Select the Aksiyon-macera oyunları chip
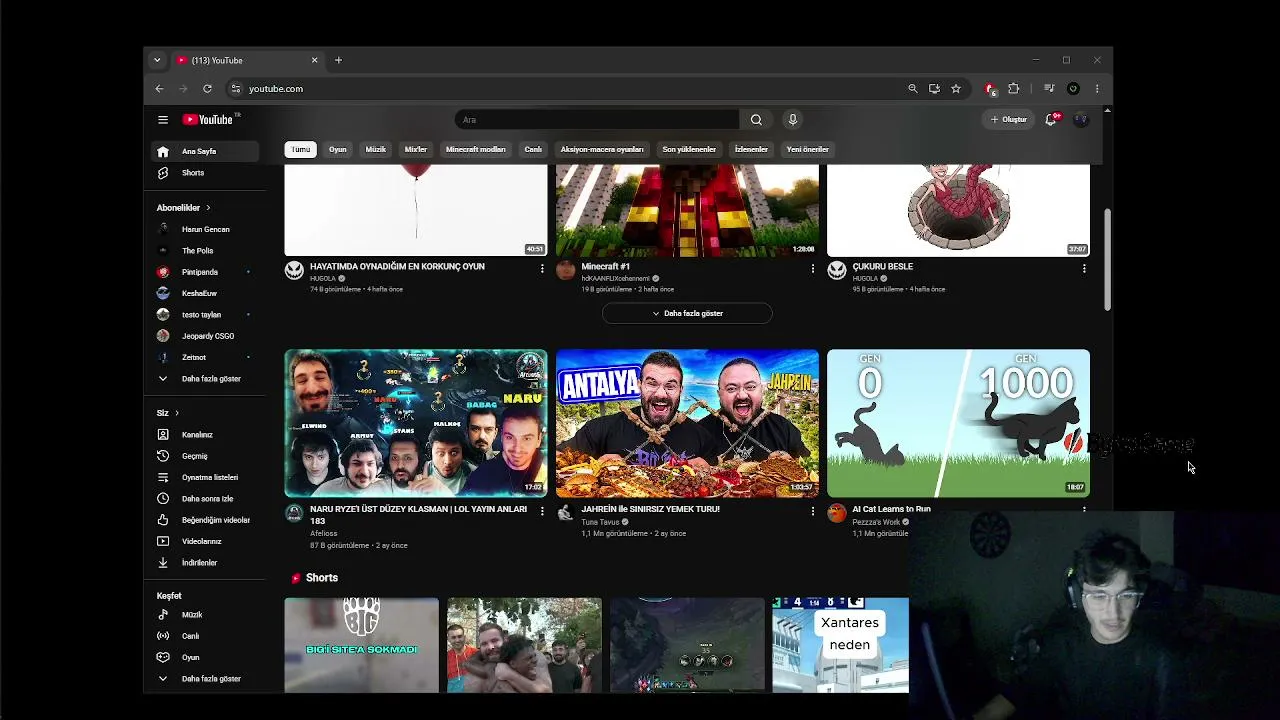This screenshot has width=1280, height=720. tap(602, 150)
